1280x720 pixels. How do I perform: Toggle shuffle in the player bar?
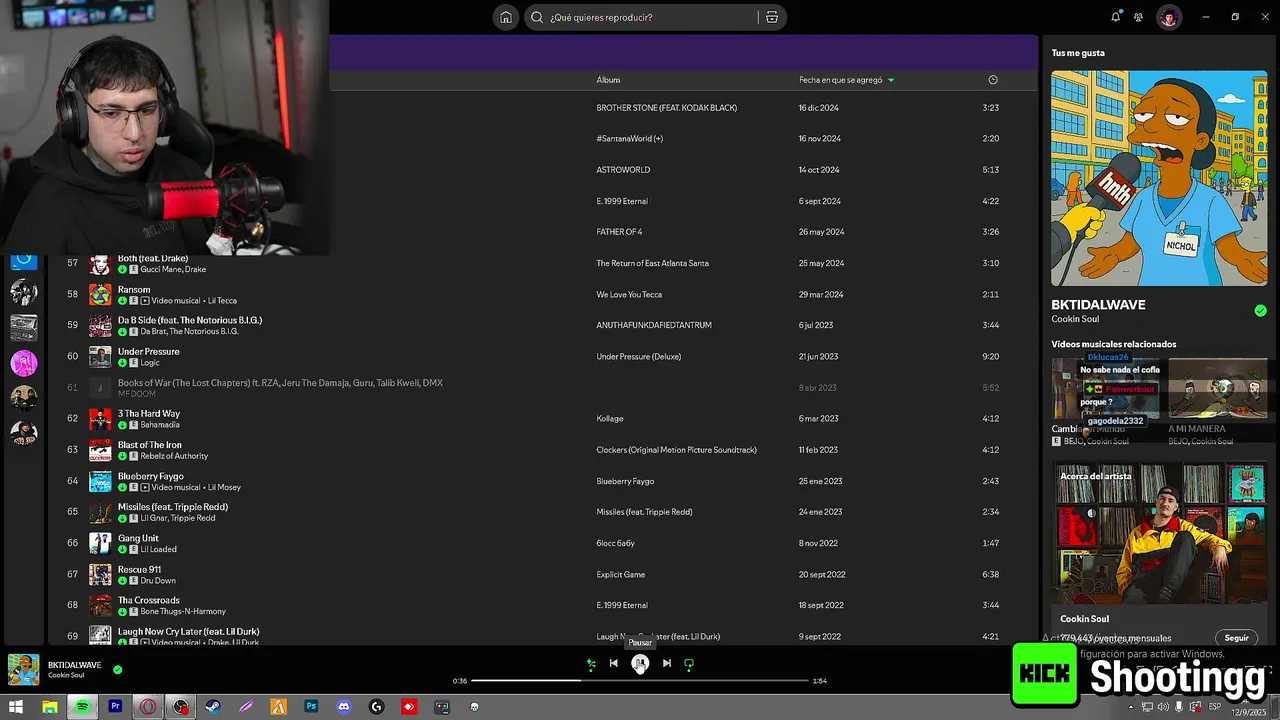[591, 663]
